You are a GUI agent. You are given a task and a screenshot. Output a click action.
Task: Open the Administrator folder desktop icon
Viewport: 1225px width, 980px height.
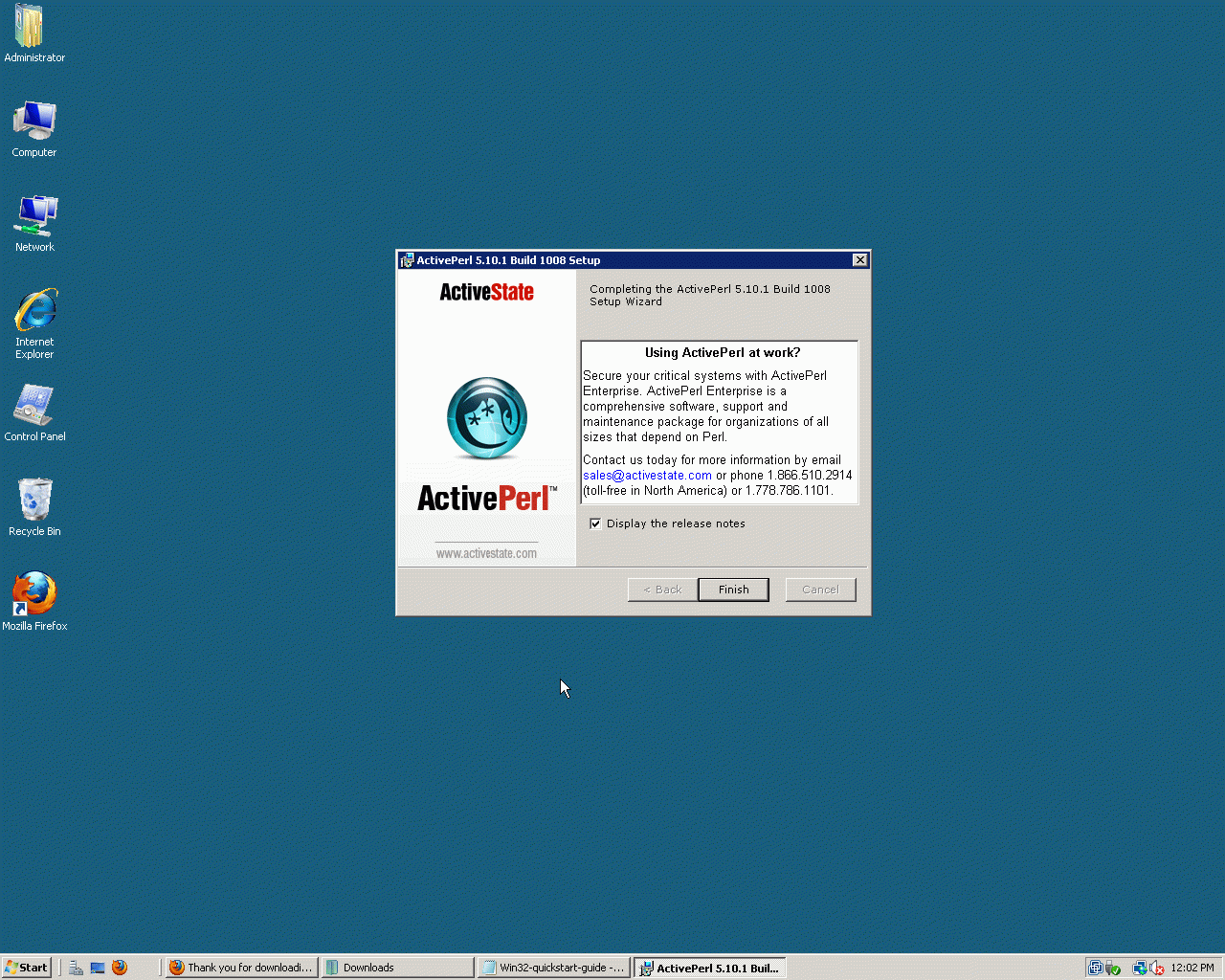(x=34, y=33)
